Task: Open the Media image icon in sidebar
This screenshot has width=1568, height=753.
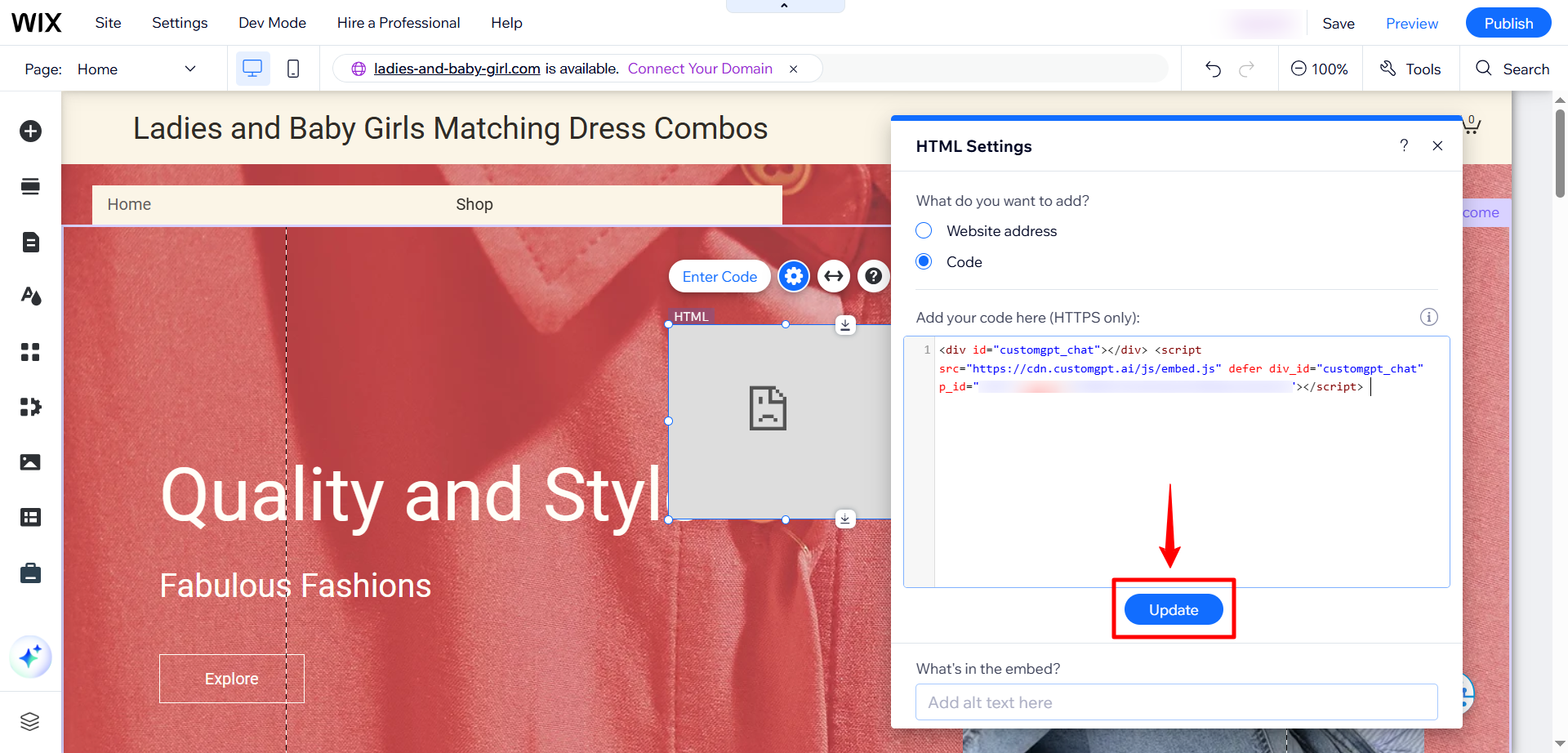Action: 30,462
